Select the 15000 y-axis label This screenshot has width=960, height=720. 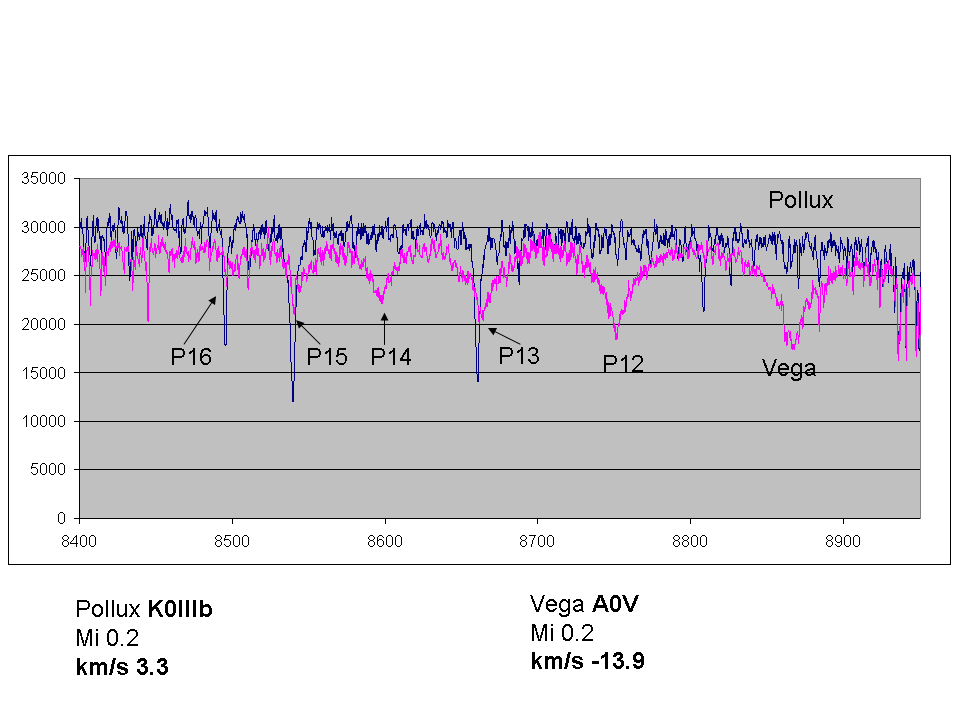(x=43, y=373)
